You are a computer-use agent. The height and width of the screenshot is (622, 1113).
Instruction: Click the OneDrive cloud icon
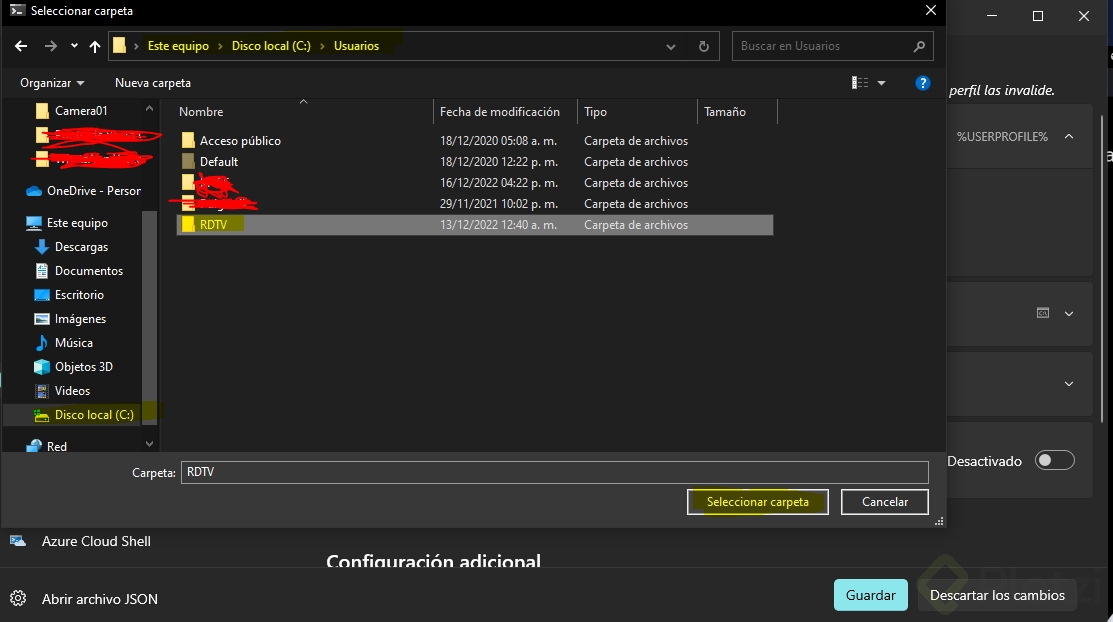pos(33,191)
